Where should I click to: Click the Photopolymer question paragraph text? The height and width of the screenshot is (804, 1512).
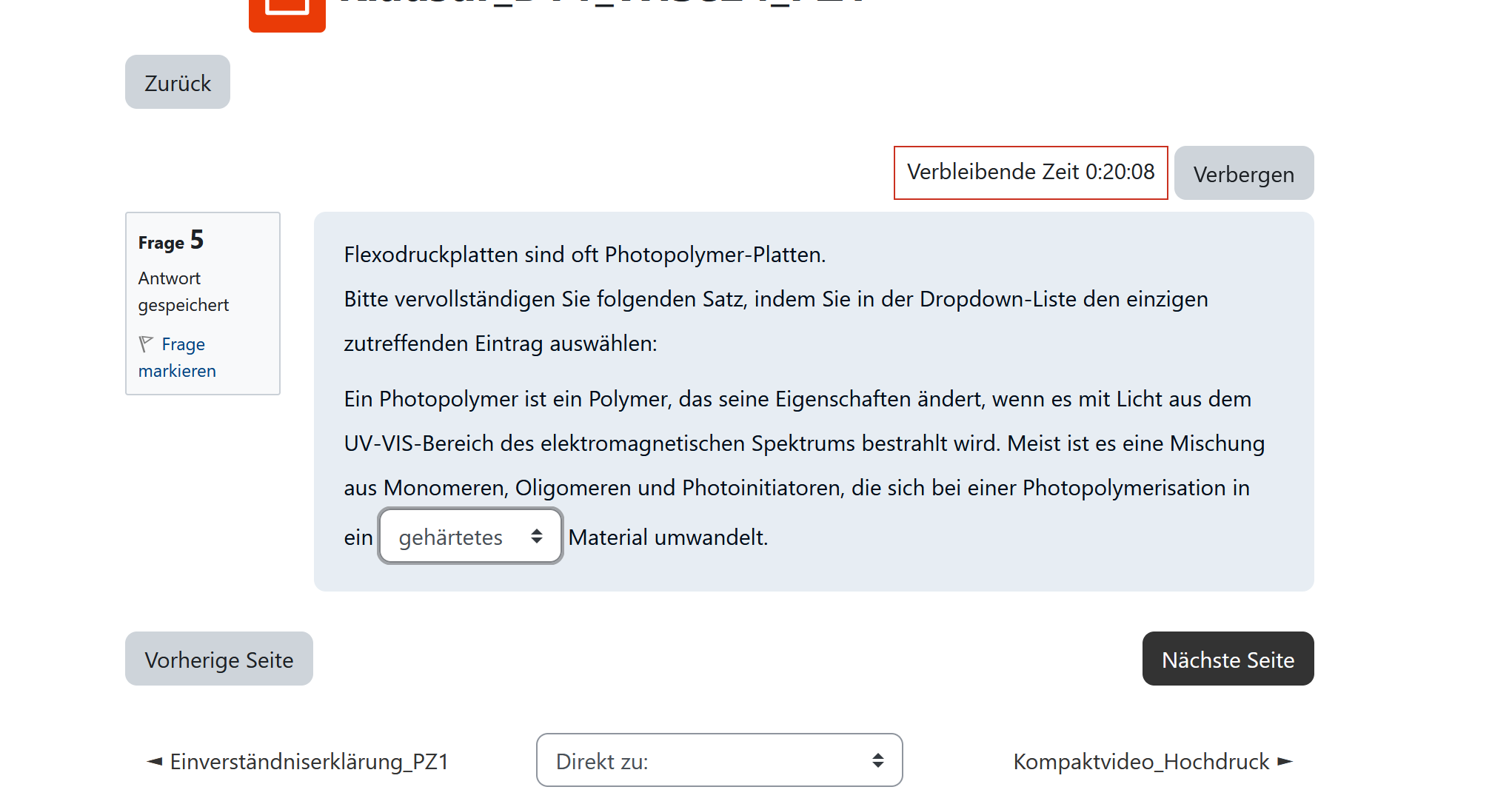coord(803,443)
